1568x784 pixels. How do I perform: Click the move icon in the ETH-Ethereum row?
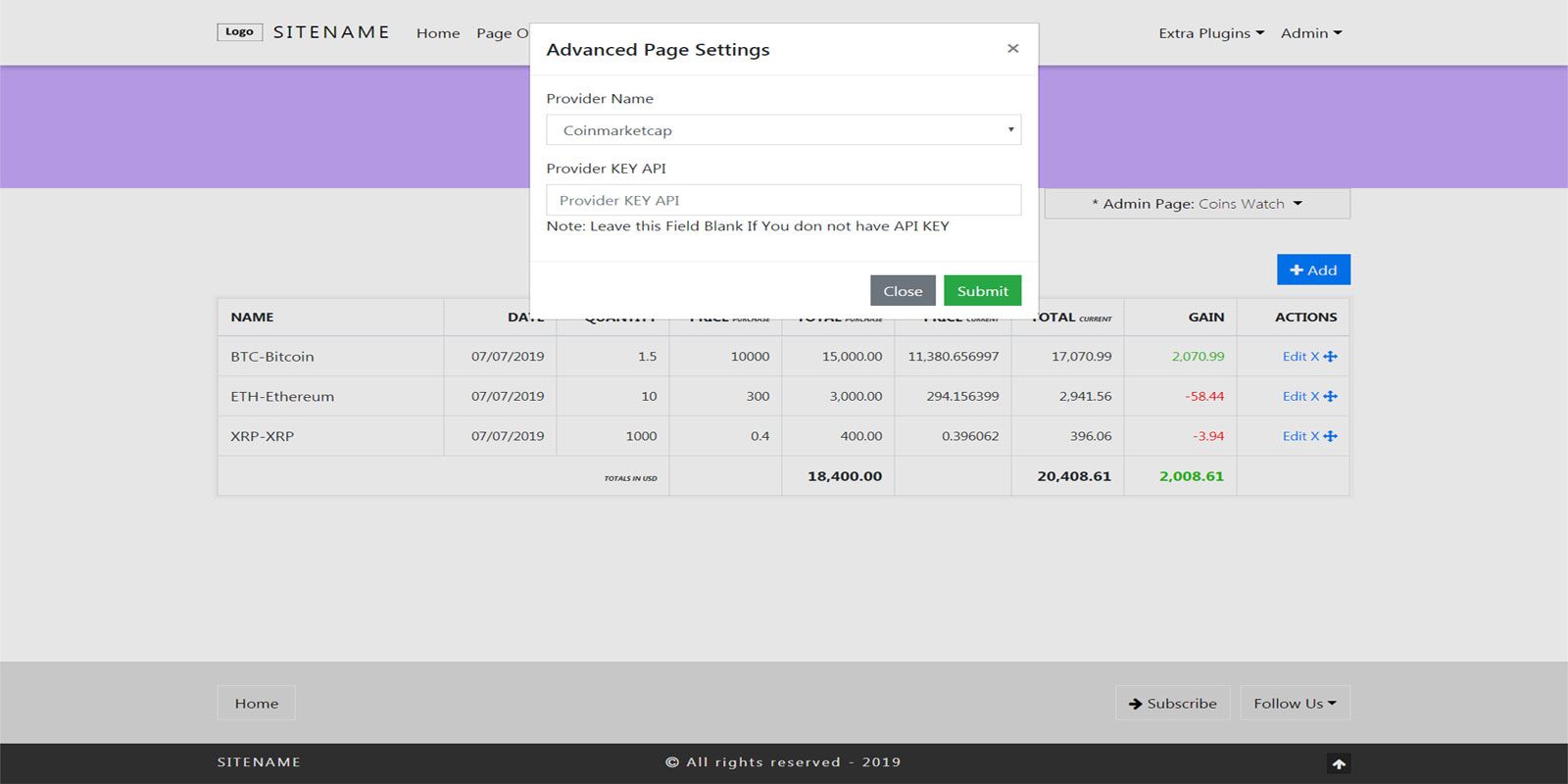tap(1330, 397)
